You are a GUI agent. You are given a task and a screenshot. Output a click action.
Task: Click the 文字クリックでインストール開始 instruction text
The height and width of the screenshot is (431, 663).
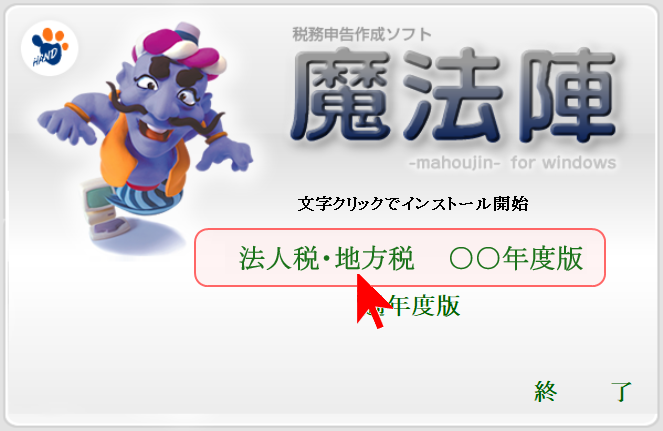[413, 204]
